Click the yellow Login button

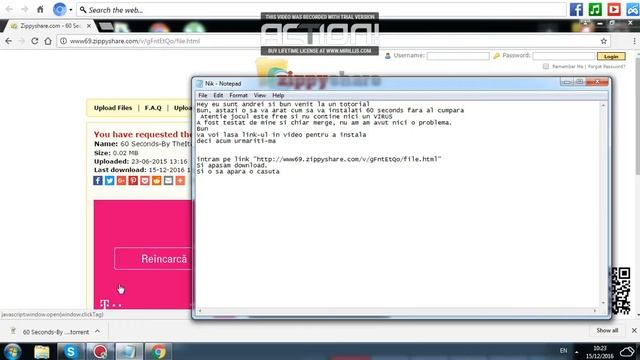[611, 56]
